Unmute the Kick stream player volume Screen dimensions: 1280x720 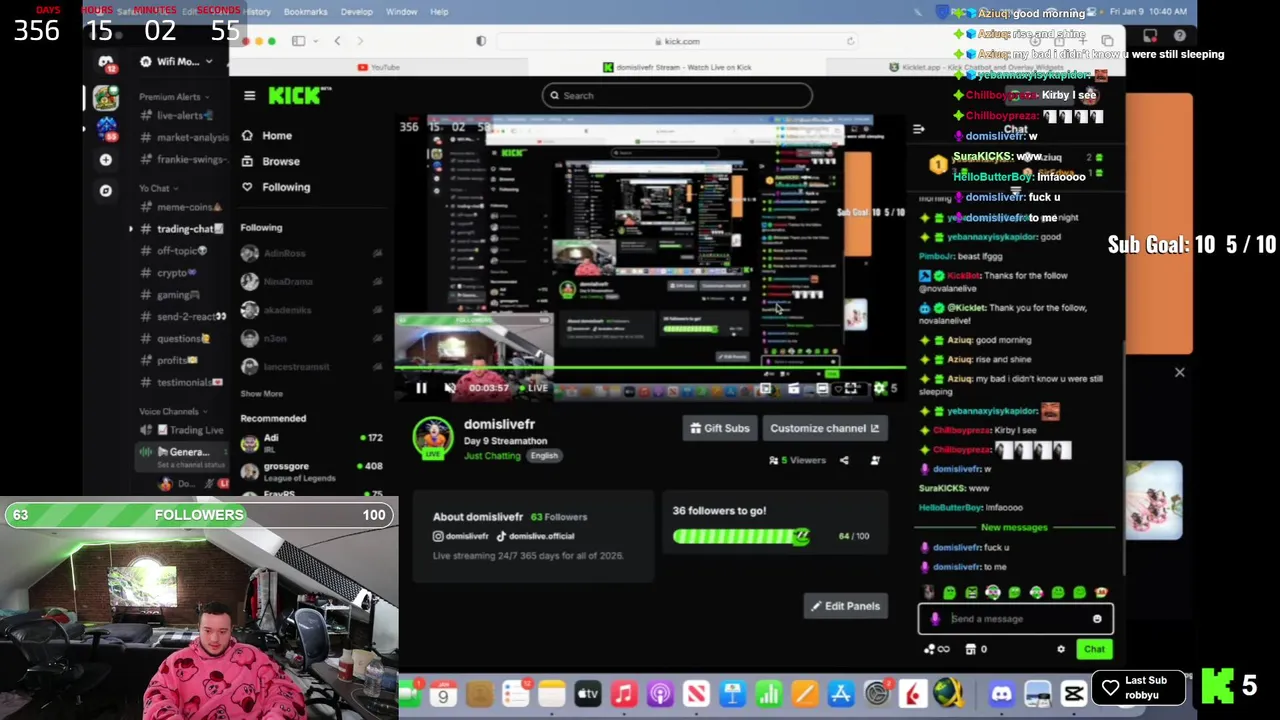point(450,388)
